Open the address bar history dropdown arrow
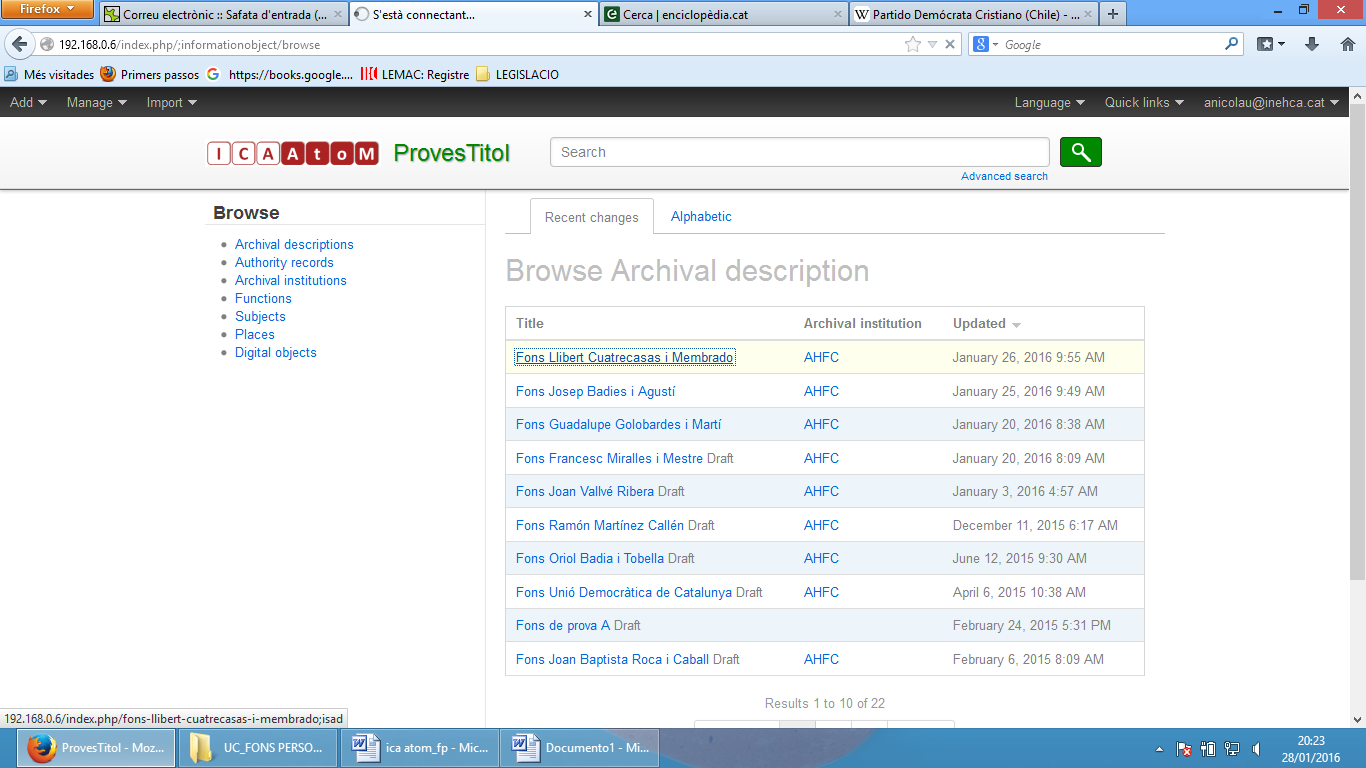The image size is (1366, 768). (x=932, y=44)
